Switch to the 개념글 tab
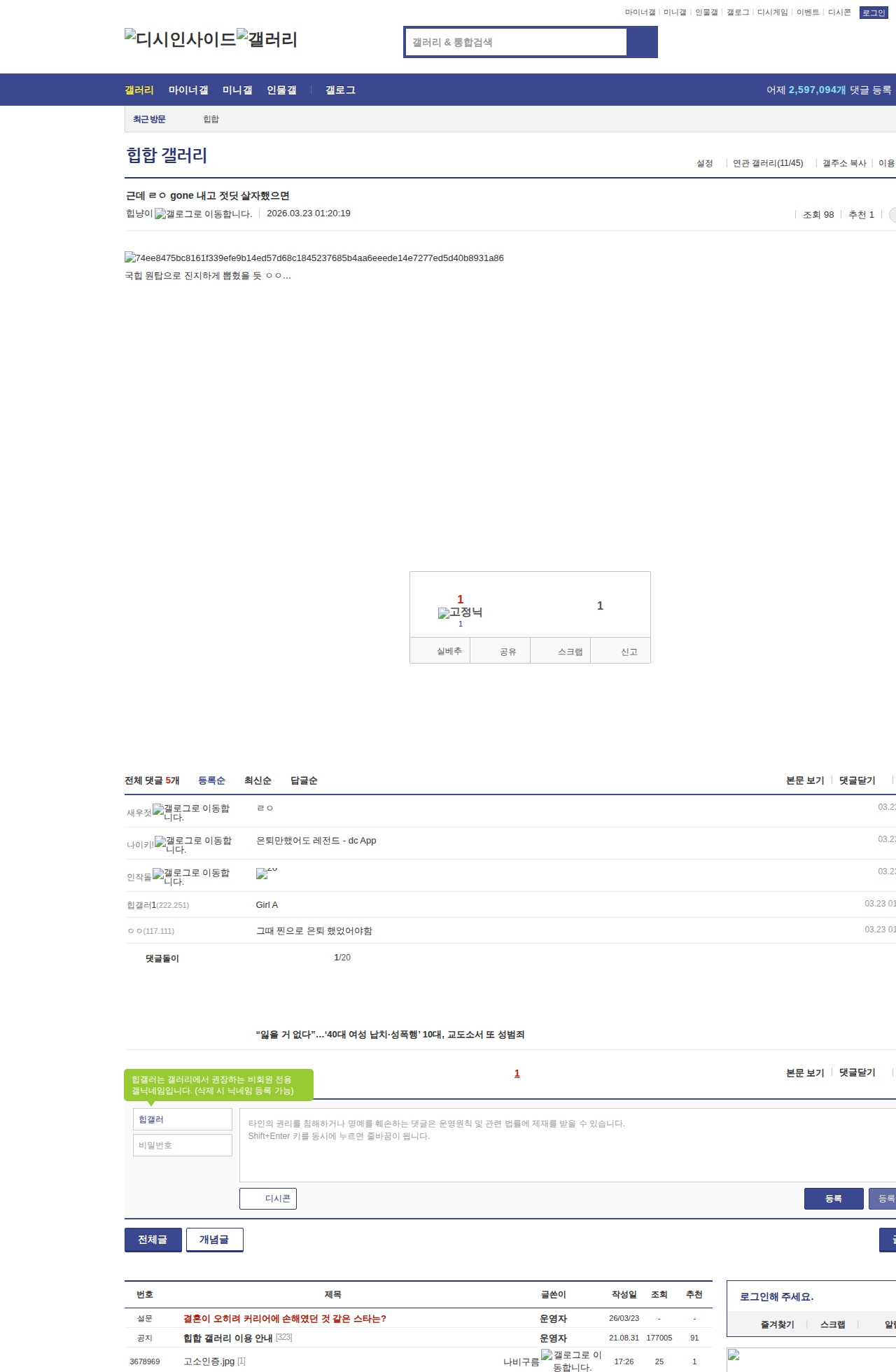Viewport: 896px width, 1372px height. [214, 1240]
